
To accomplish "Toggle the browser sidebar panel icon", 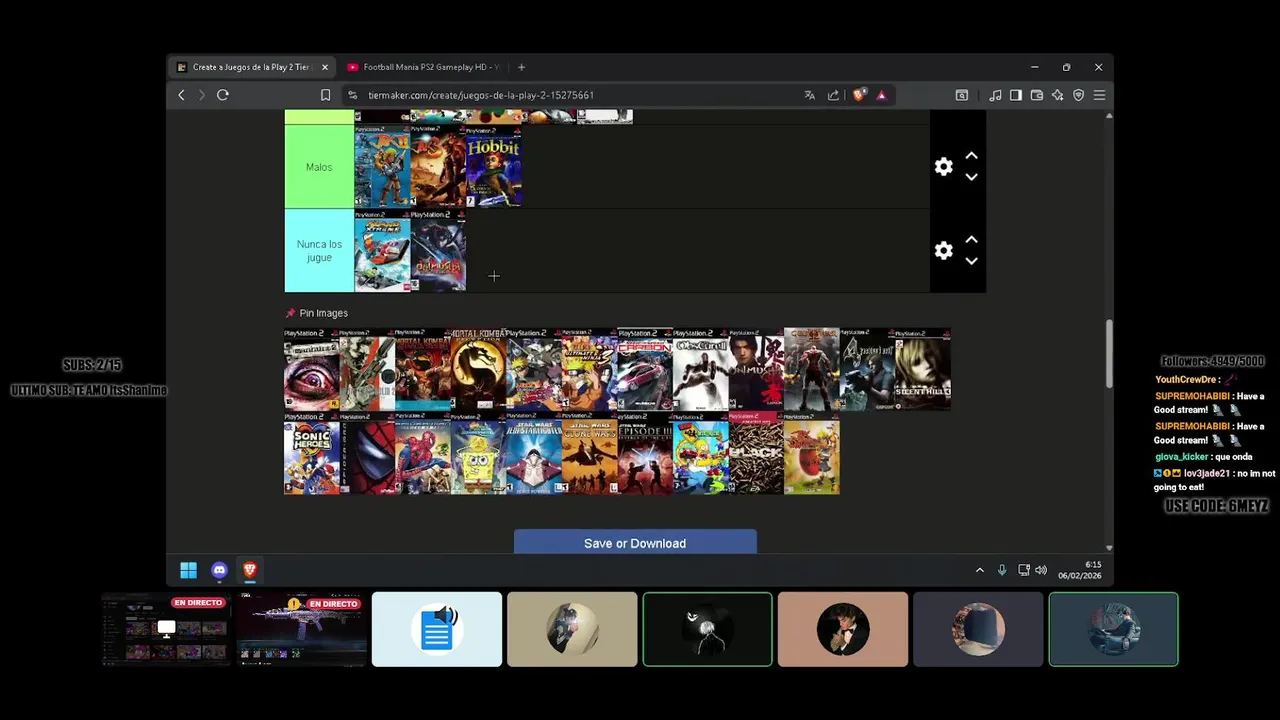I will pos(1015,95).
